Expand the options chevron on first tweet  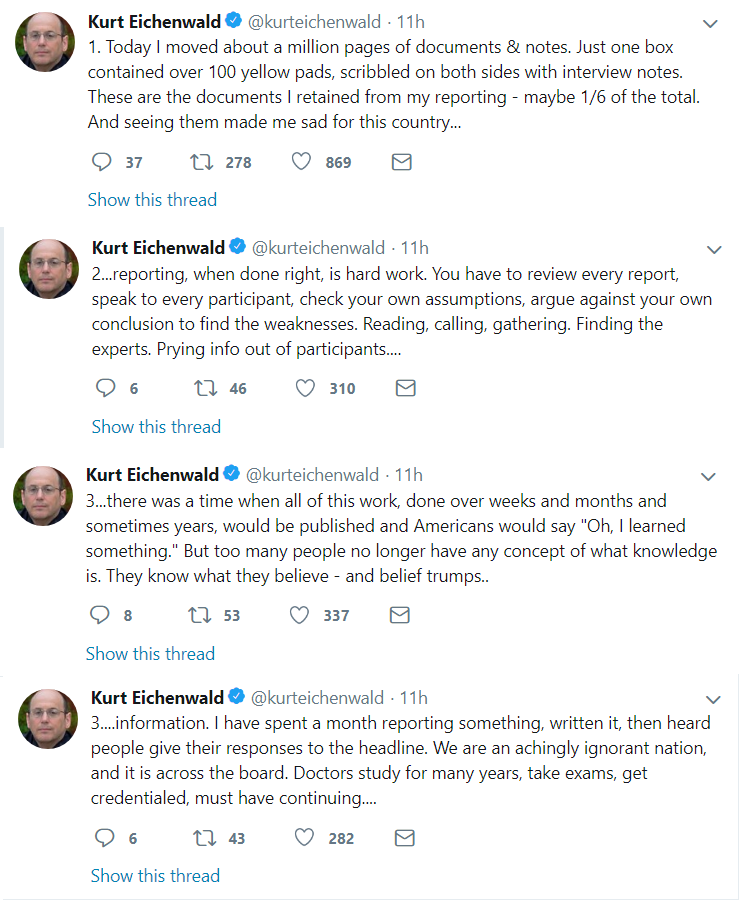point(710,24)
